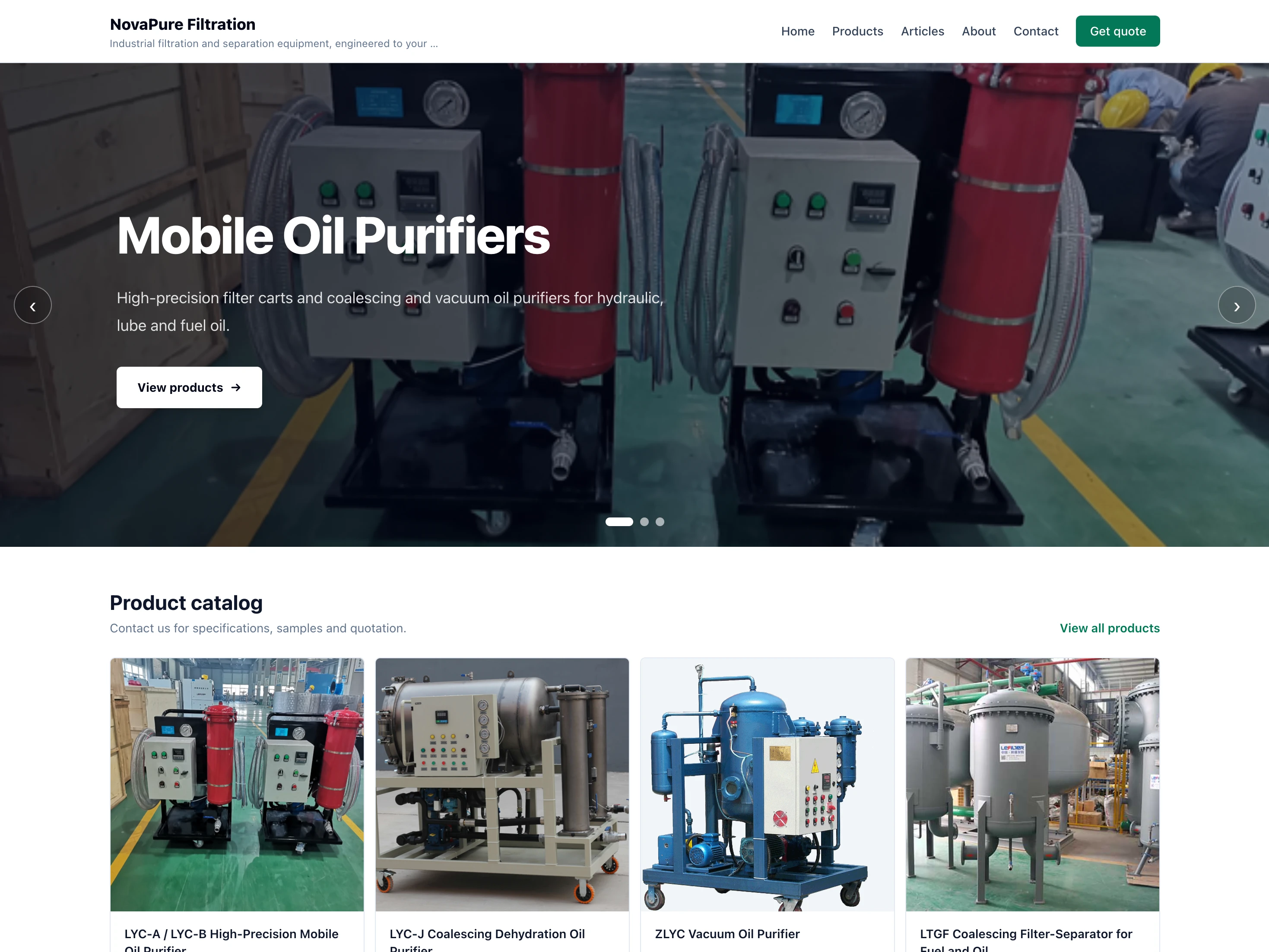Viewport: 1269px width, 952px height.
Task: Go to previous carousel slide
Action: click(x=33, y=305)
